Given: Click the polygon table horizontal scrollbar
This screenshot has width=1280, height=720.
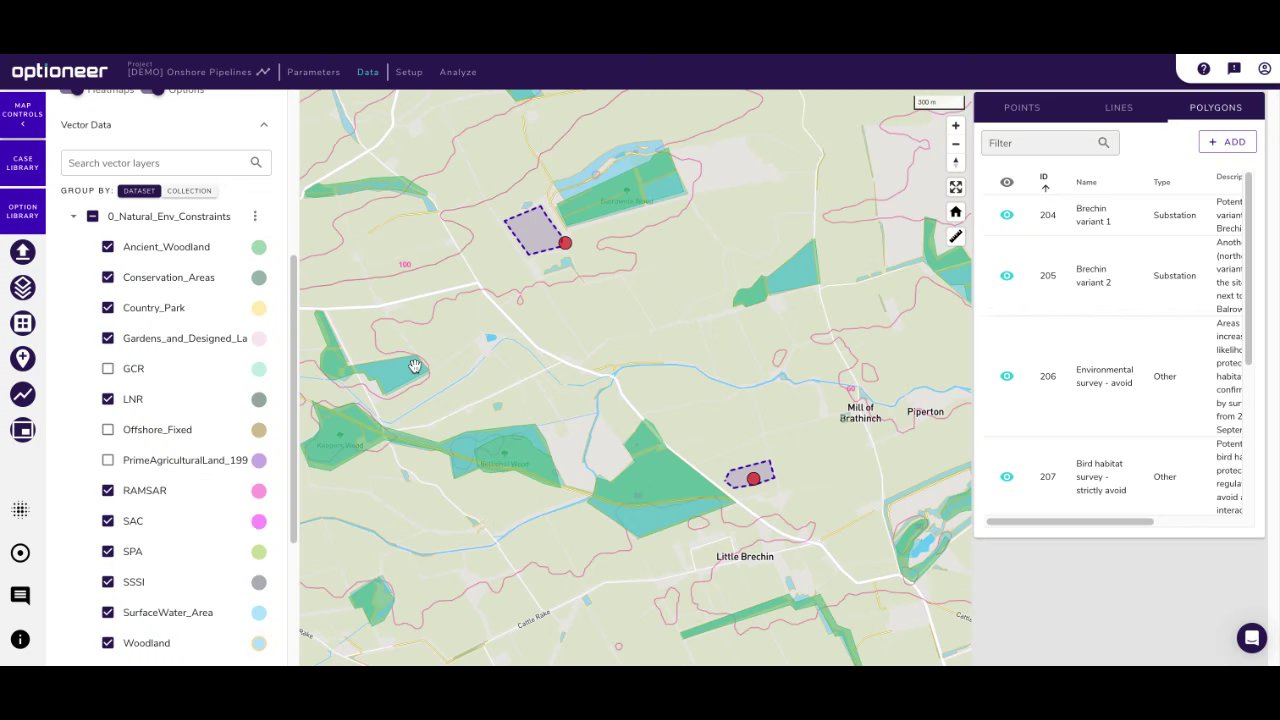Looking at the screenshot, I should 1070,521.
